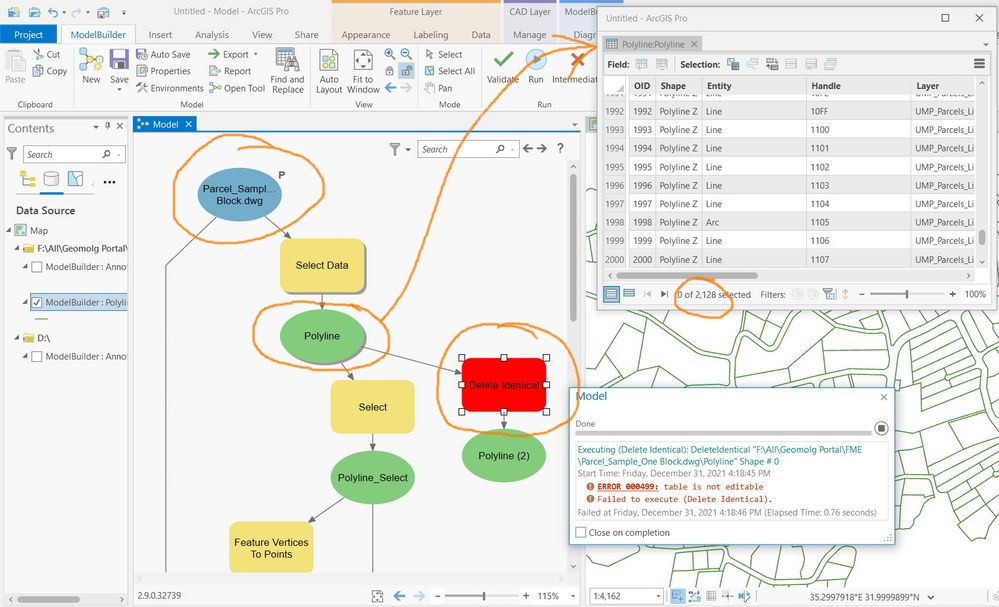Open the Share ribbon tab
Image resolution: width=999 pixels, height=607 pixels.
tap(306, 34)
